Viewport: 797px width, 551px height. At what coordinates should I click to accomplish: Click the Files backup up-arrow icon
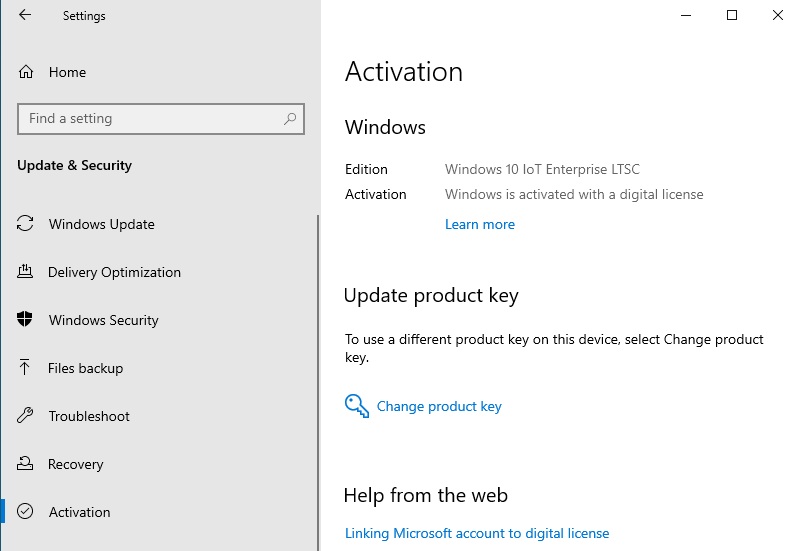click(26, 368)
